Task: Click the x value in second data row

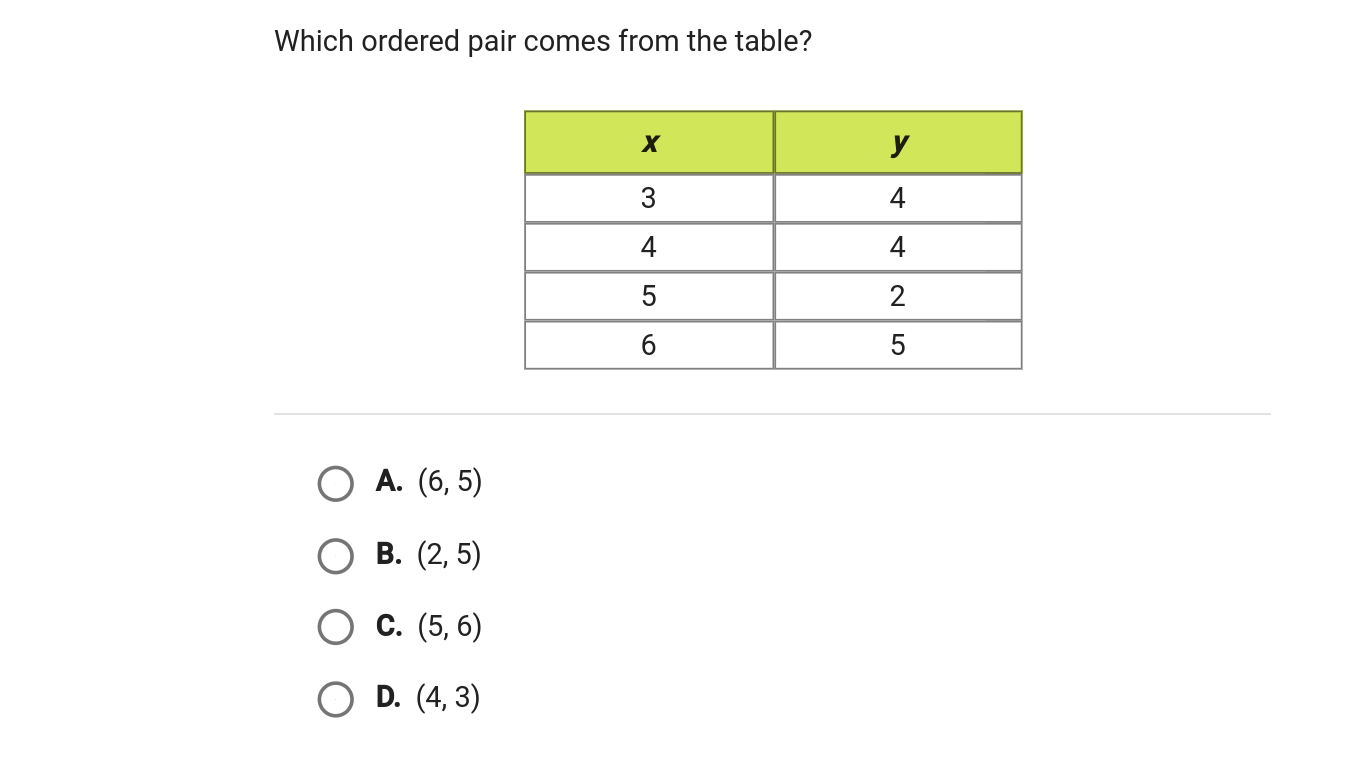Action: [649, 247]
